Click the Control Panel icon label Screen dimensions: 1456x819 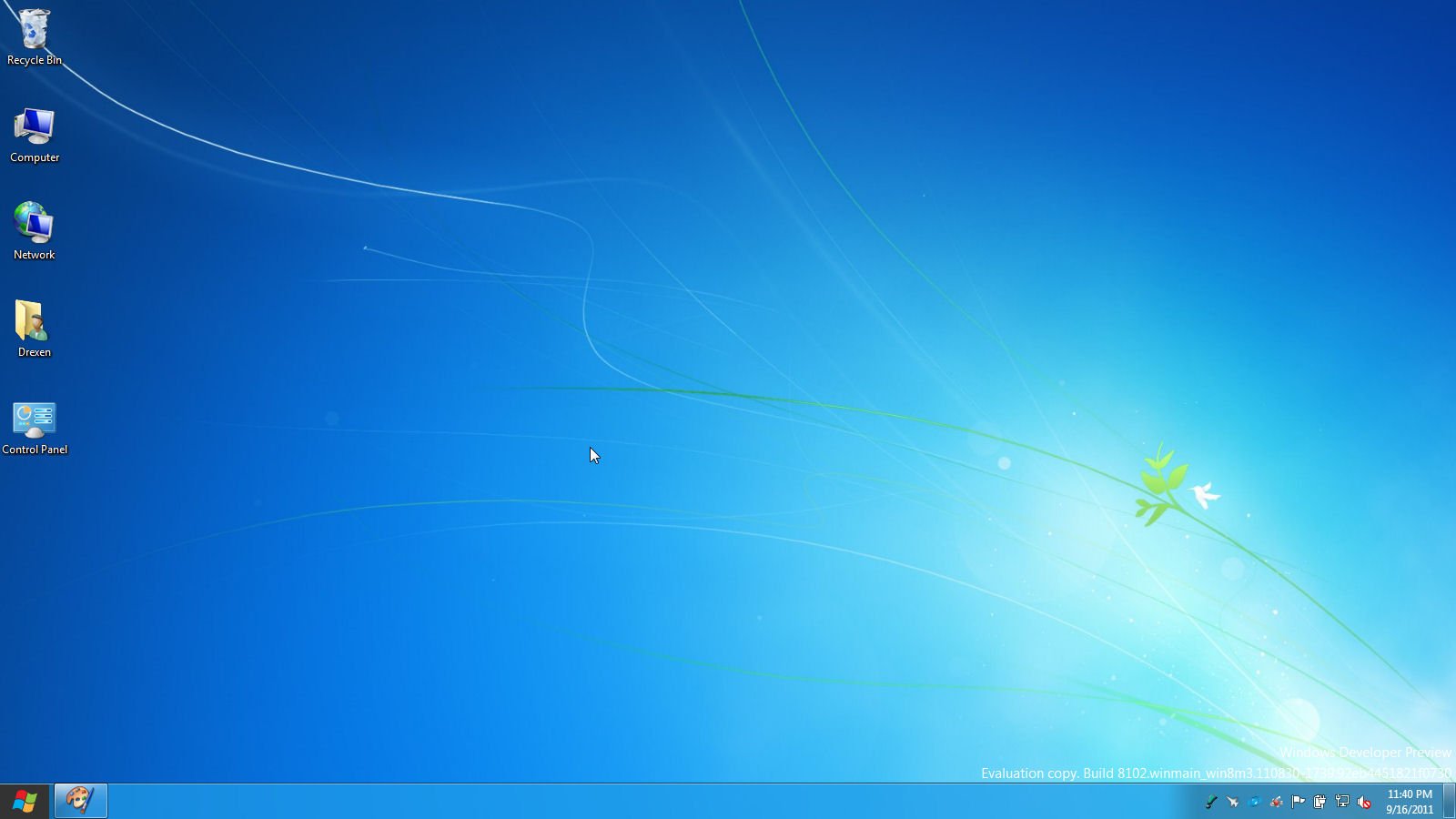coord(35,450)
